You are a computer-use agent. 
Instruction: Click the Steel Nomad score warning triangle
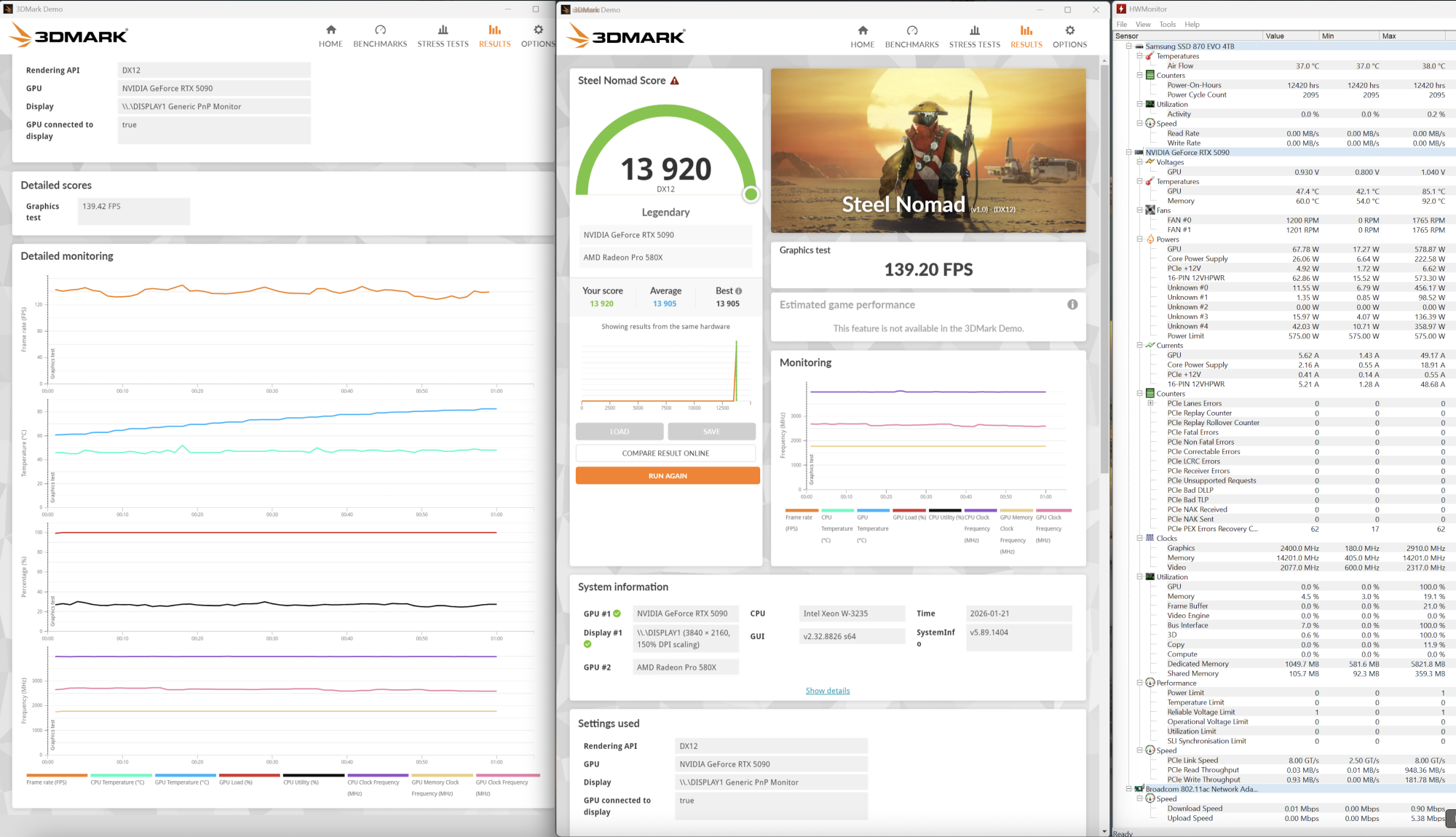click(675, 81)
